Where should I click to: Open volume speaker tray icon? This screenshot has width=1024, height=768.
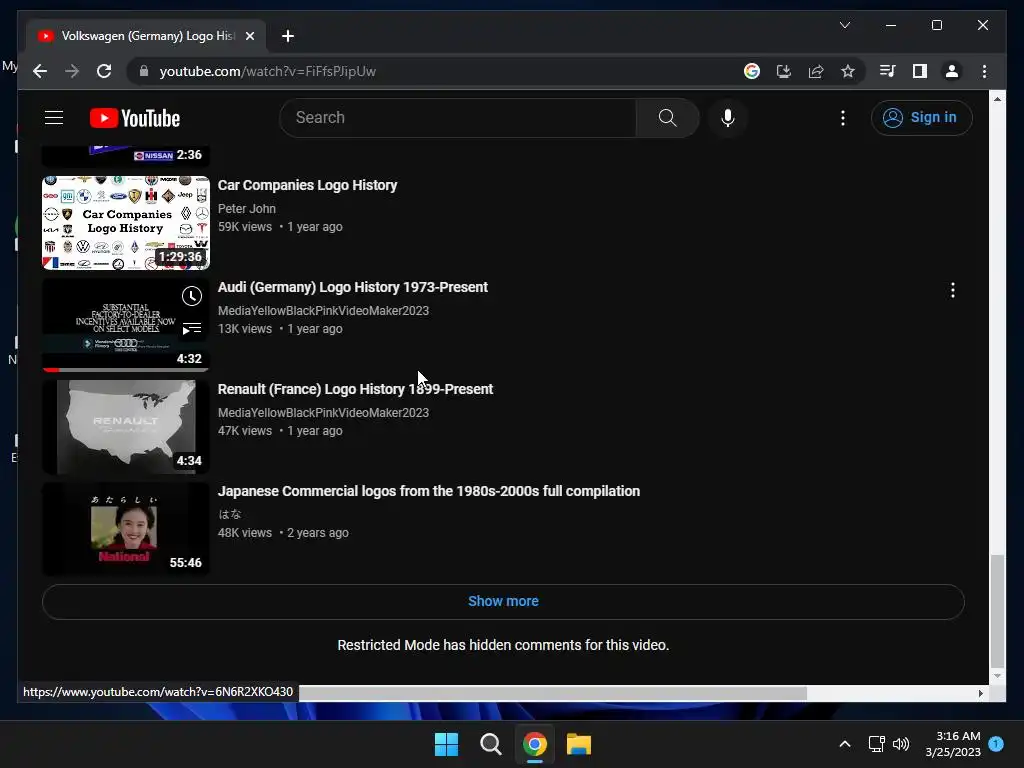point(901,744)
